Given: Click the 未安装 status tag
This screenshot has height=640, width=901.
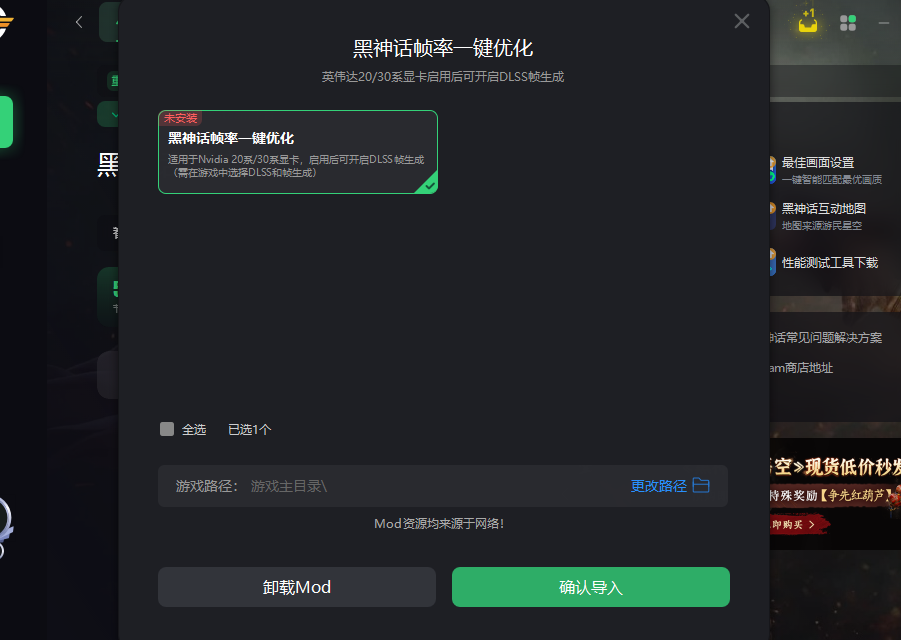Looking at the screenshot, I should 180,118.
